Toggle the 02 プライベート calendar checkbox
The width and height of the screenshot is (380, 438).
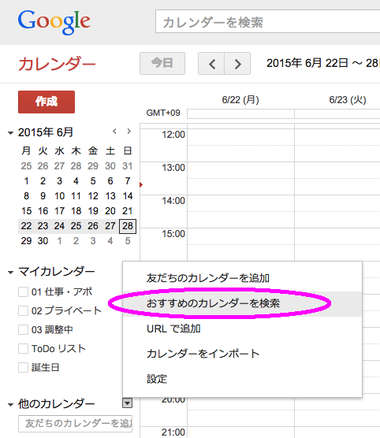click(23, 311)
